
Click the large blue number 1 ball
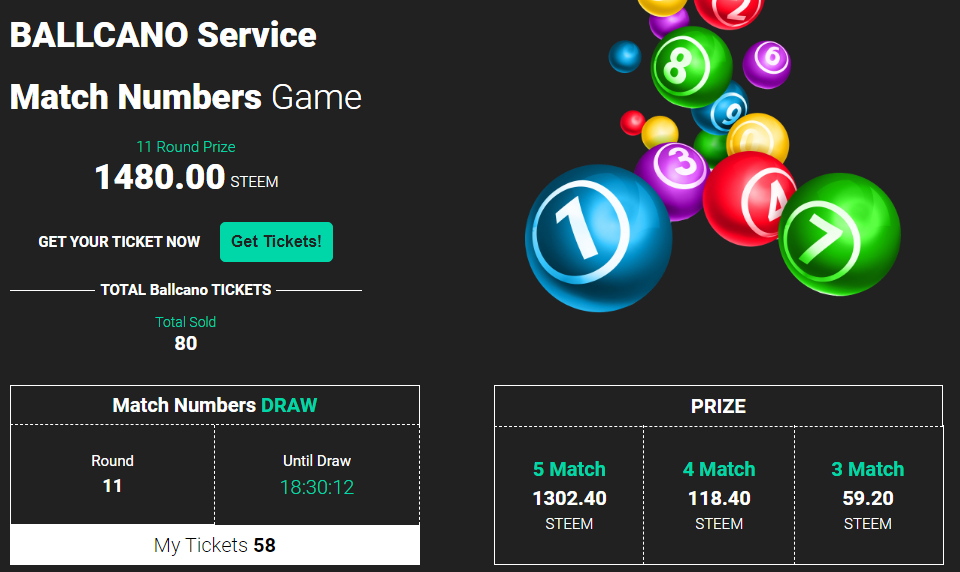tap(598, 238)
